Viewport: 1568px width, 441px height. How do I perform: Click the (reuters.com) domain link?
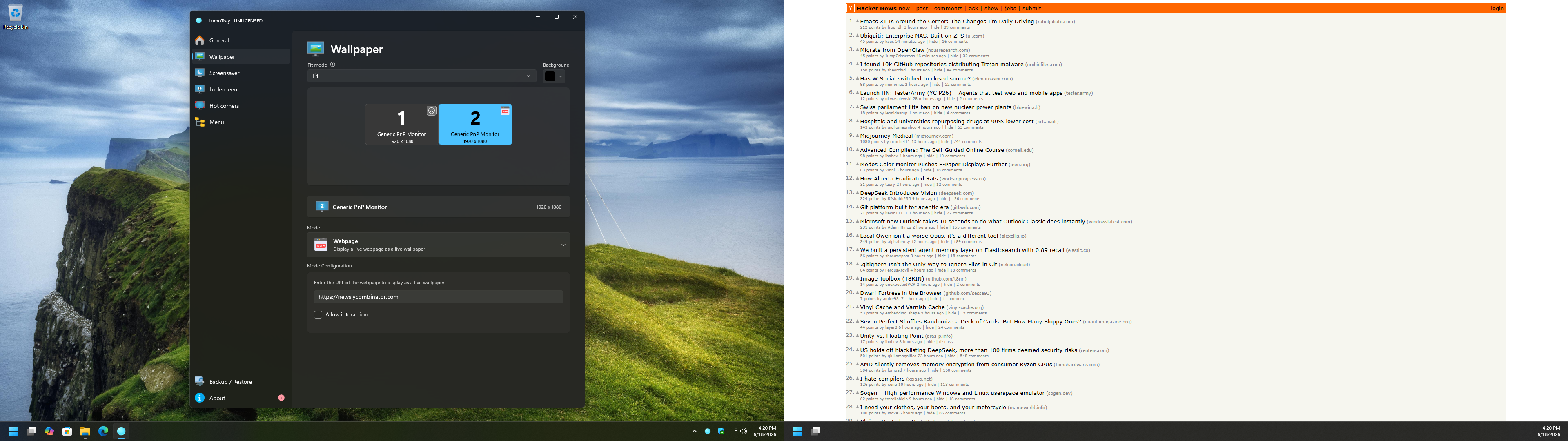[x=1094, y=351]
